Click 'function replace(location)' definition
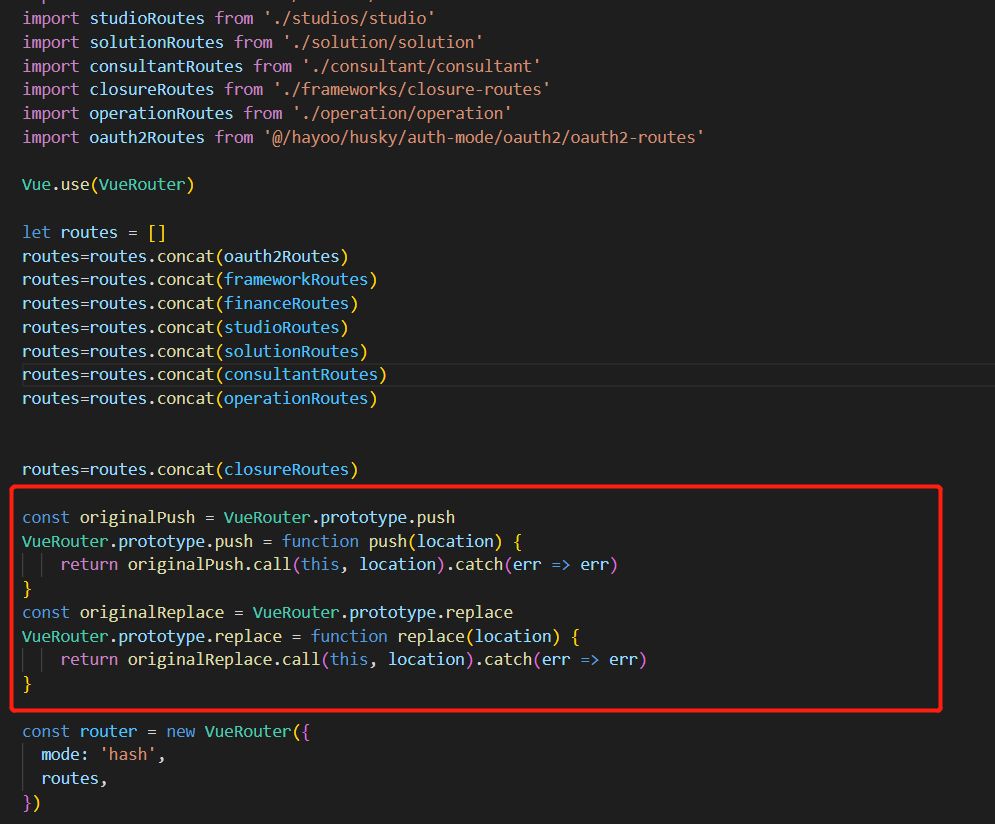Viewport: 995px width, 824px height. click(435, 637)
